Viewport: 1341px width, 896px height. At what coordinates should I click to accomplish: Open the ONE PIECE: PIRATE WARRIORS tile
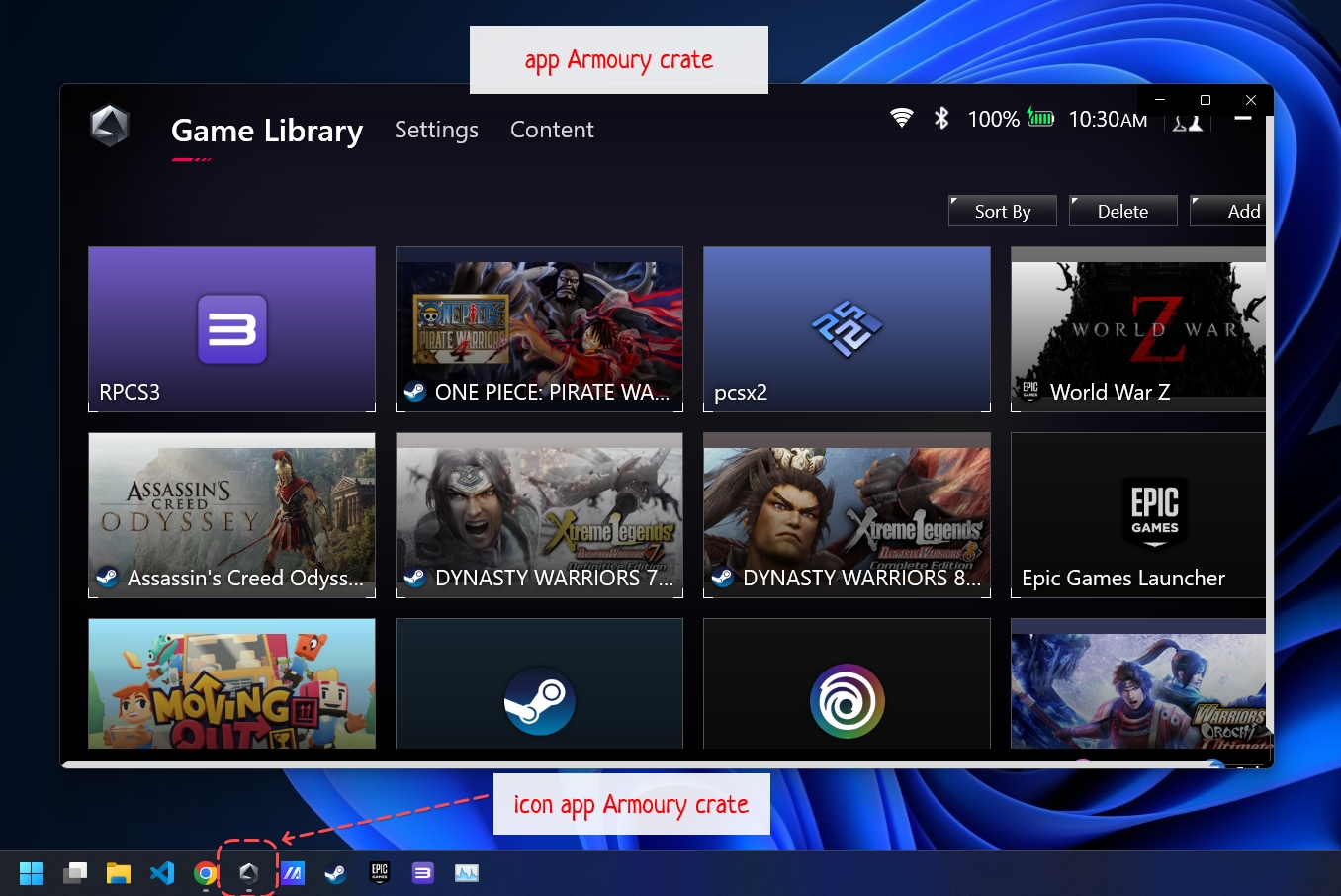pos(539,329)
